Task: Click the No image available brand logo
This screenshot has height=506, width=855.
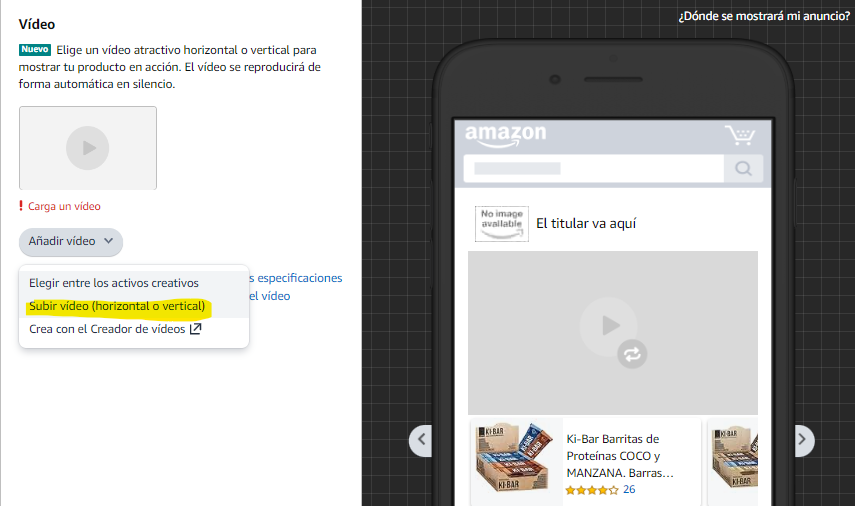Action: click(502, 224)
